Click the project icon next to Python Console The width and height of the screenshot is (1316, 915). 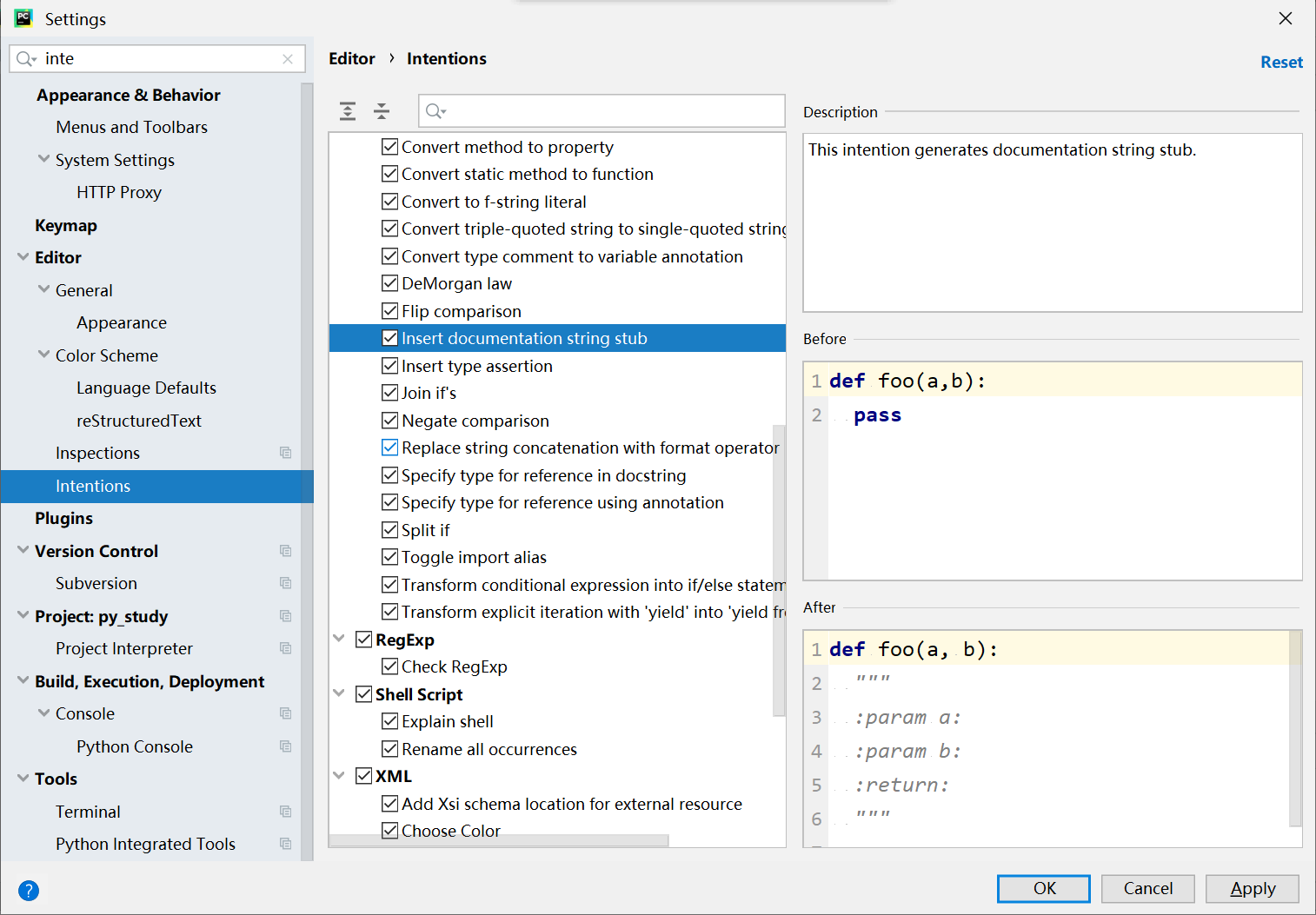pos(285,746)
